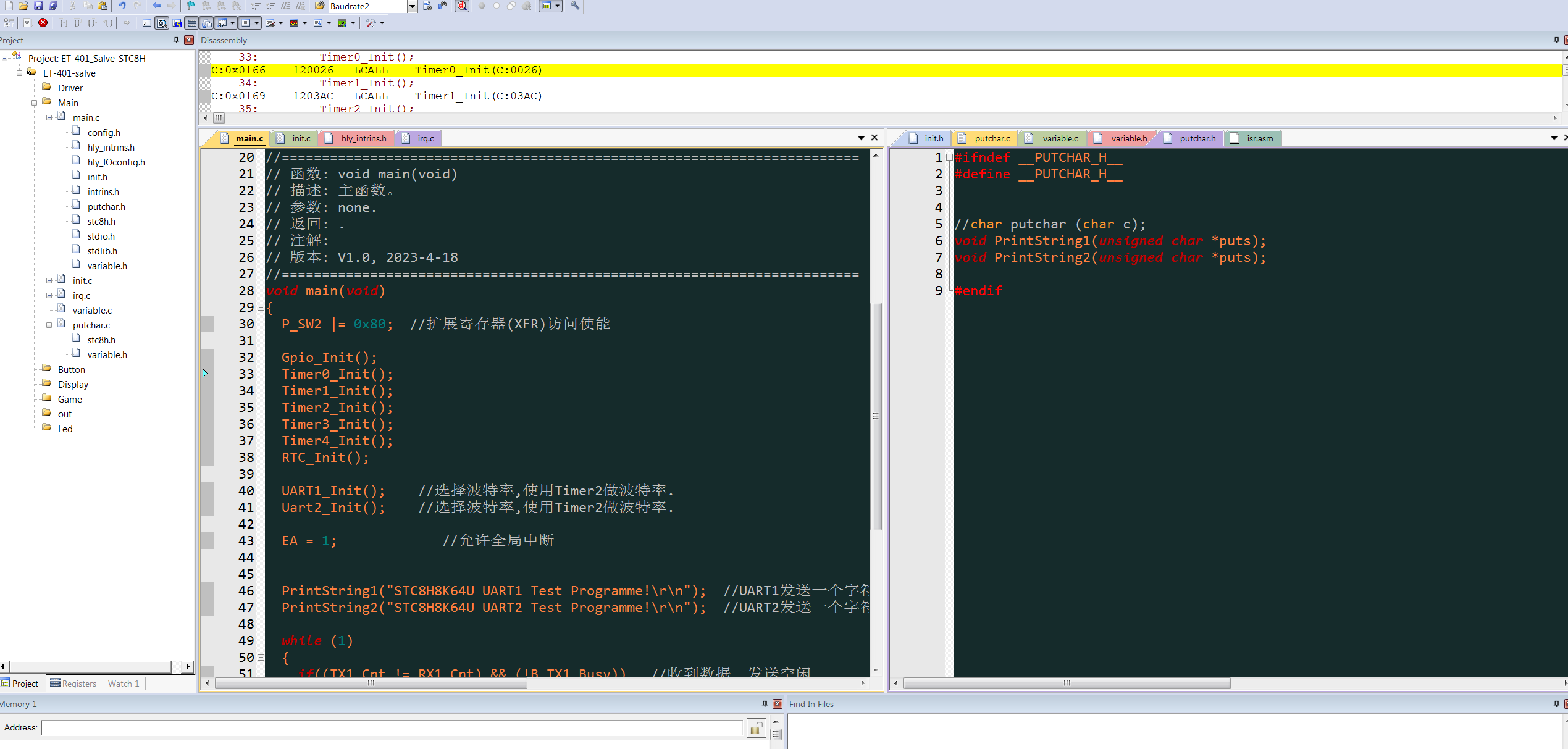Show next statement arrow icon
The width and height of the screenshot is (1568, 749).
coord(127,23)
